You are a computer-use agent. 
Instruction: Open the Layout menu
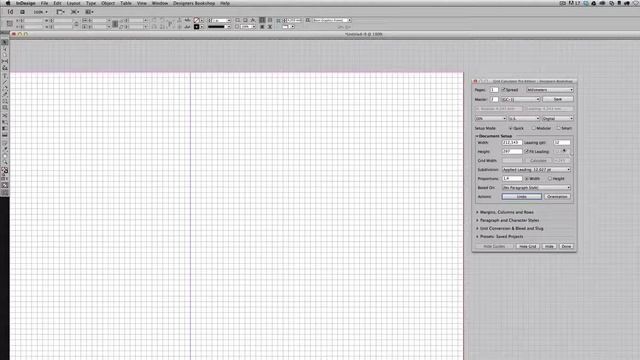[73, 3]
